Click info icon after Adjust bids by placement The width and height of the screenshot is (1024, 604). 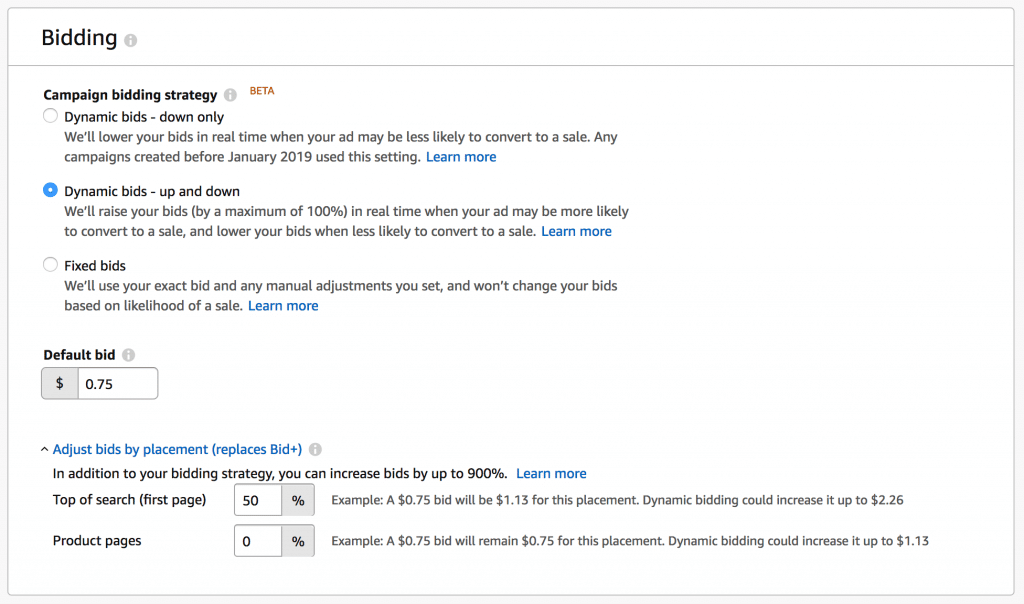[316, 450]
